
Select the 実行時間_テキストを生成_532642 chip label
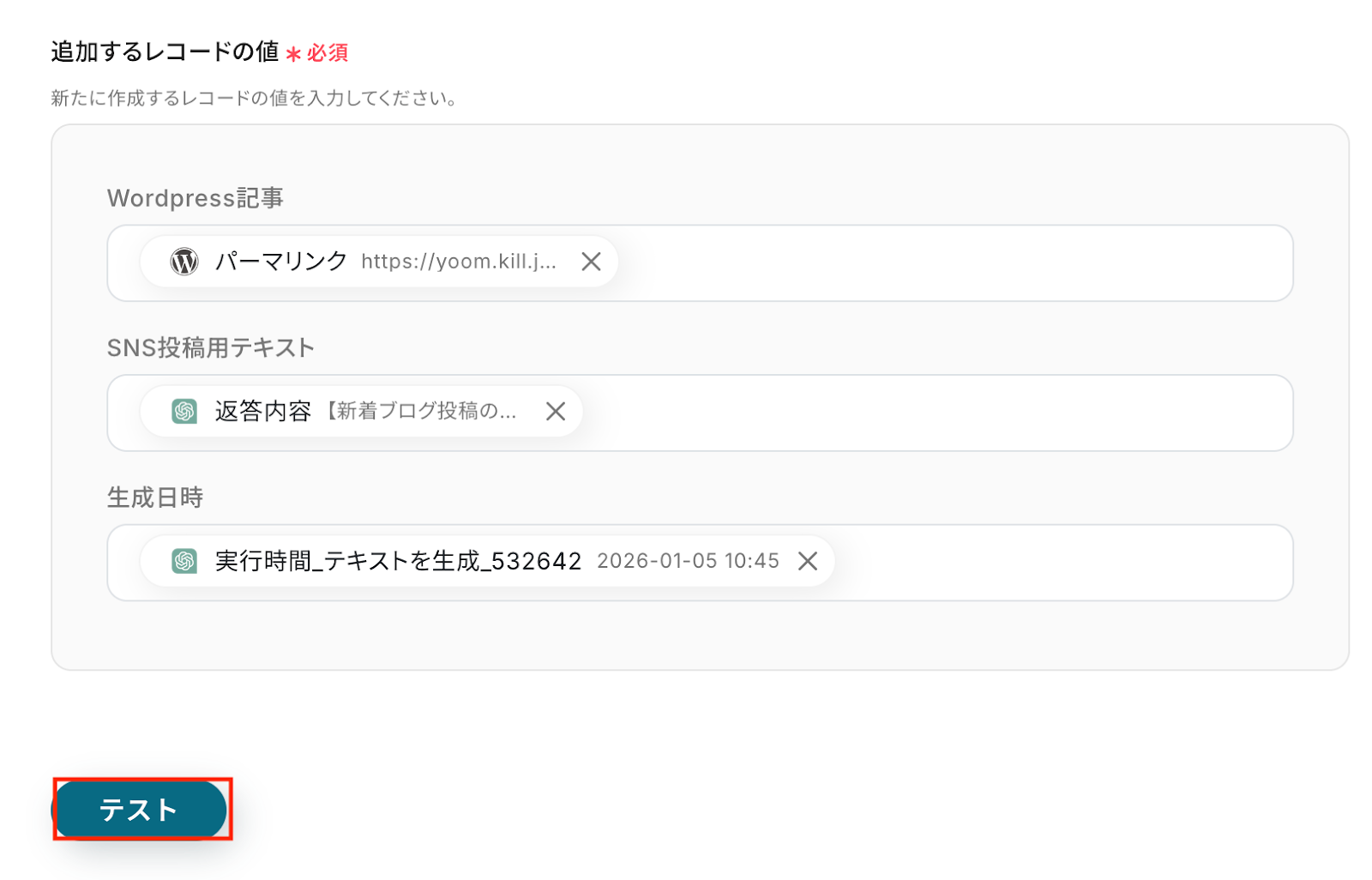(399, 561)
